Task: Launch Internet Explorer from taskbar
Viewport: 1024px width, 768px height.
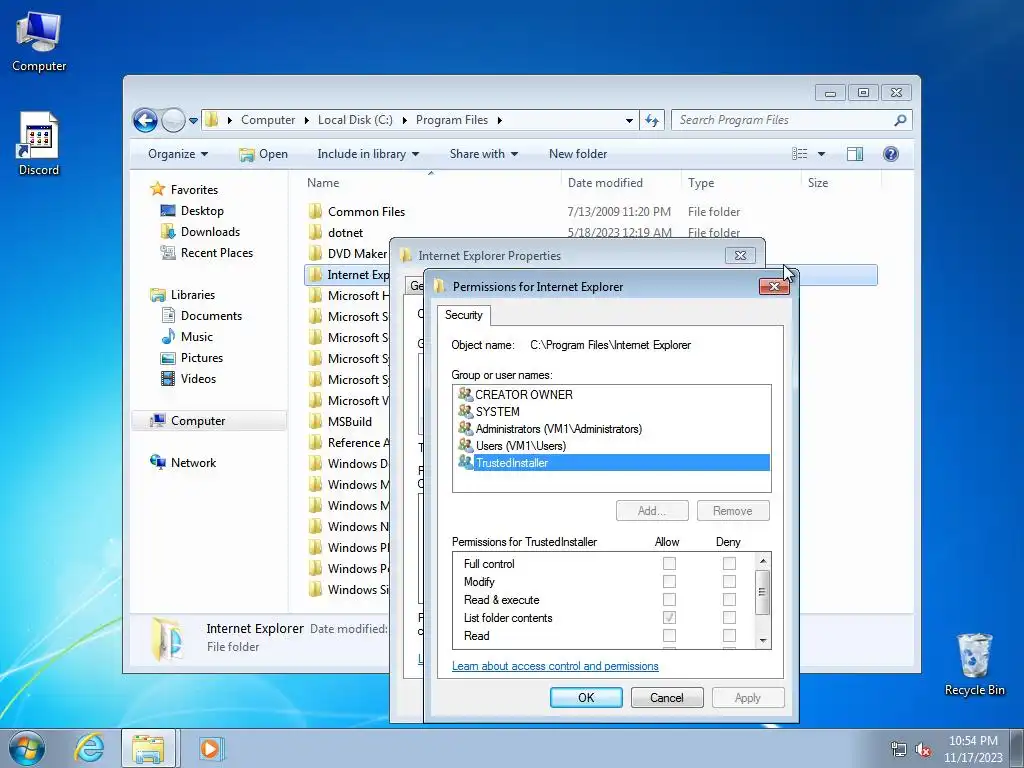Action: point(89,748)
